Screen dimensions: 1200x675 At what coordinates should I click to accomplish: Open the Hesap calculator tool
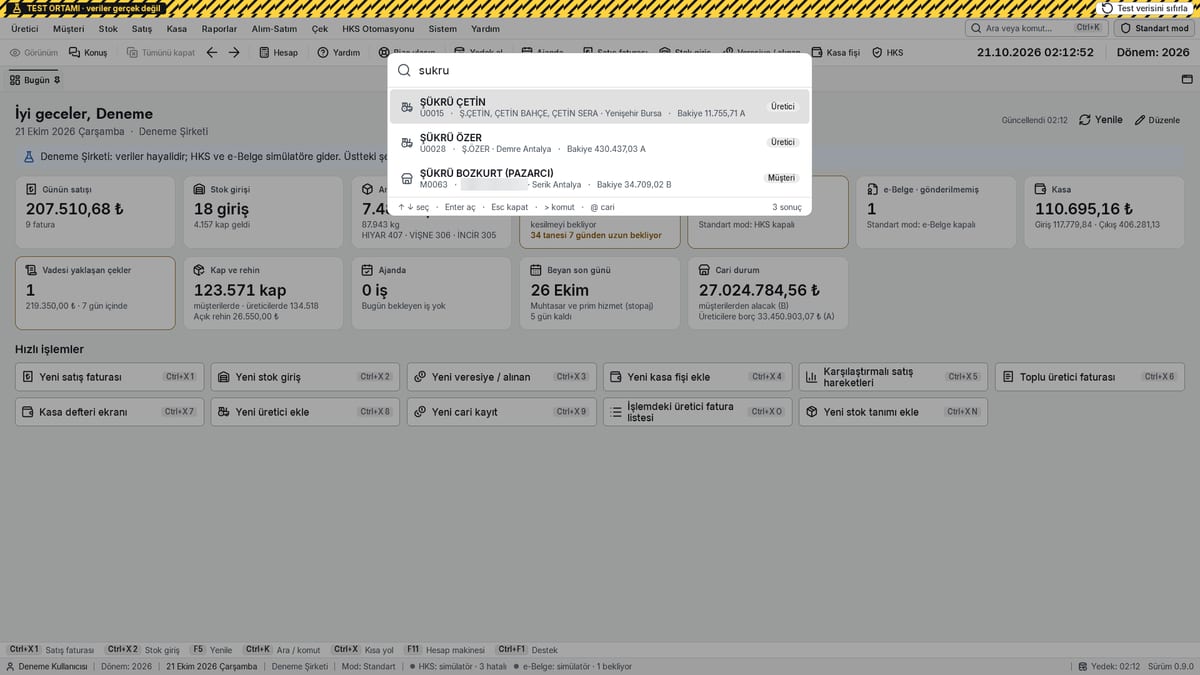(x=279, y=52)
